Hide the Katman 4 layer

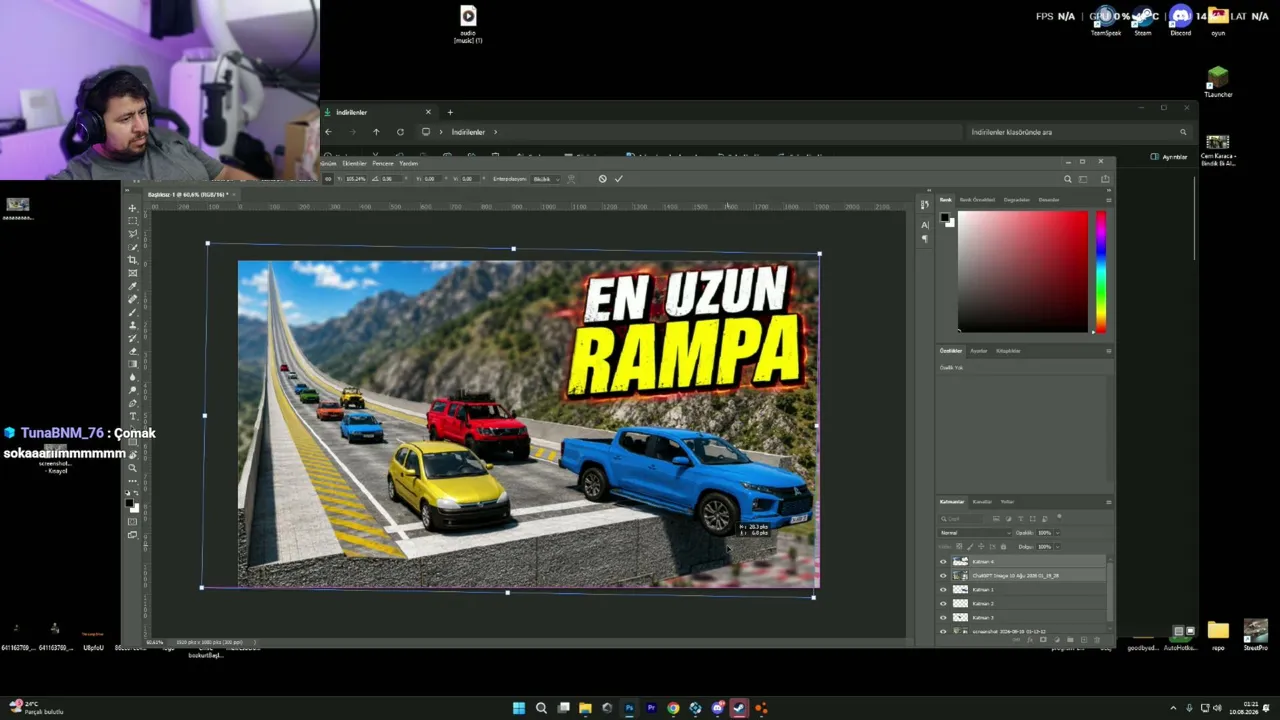pos(943,562)
